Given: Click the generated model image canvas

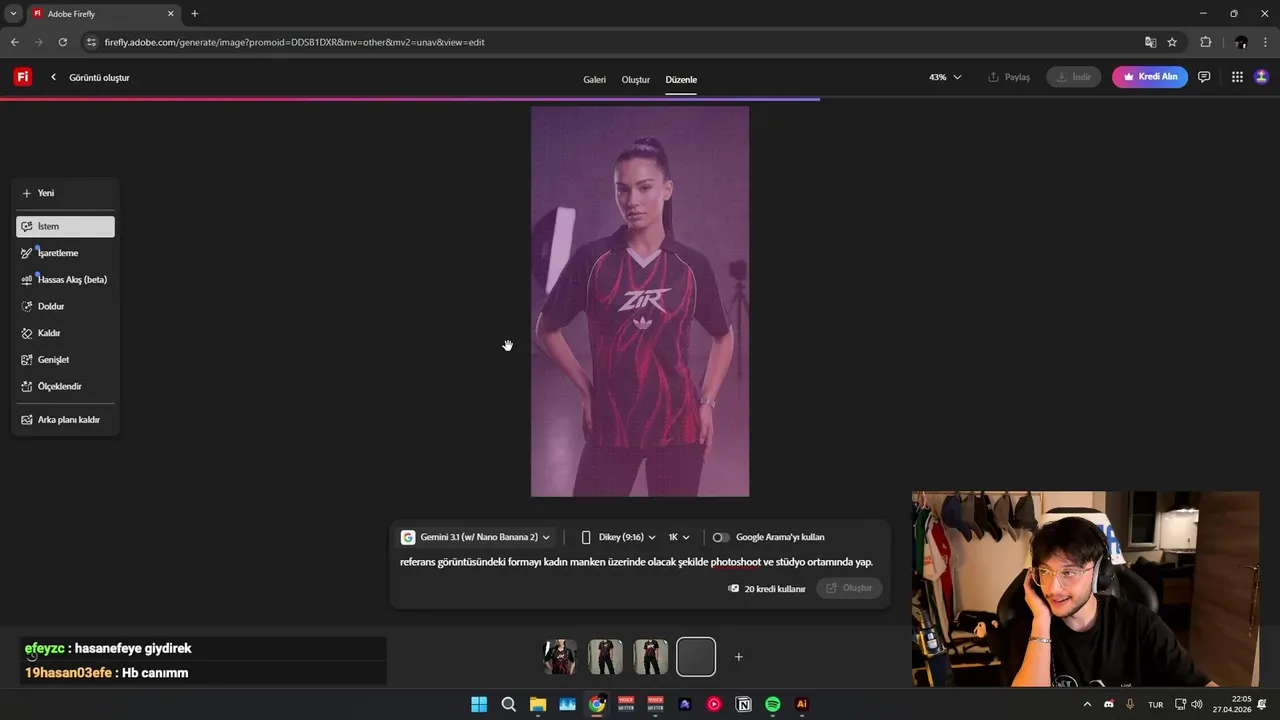Looking at the screenshot, I should tap(640, 301).
